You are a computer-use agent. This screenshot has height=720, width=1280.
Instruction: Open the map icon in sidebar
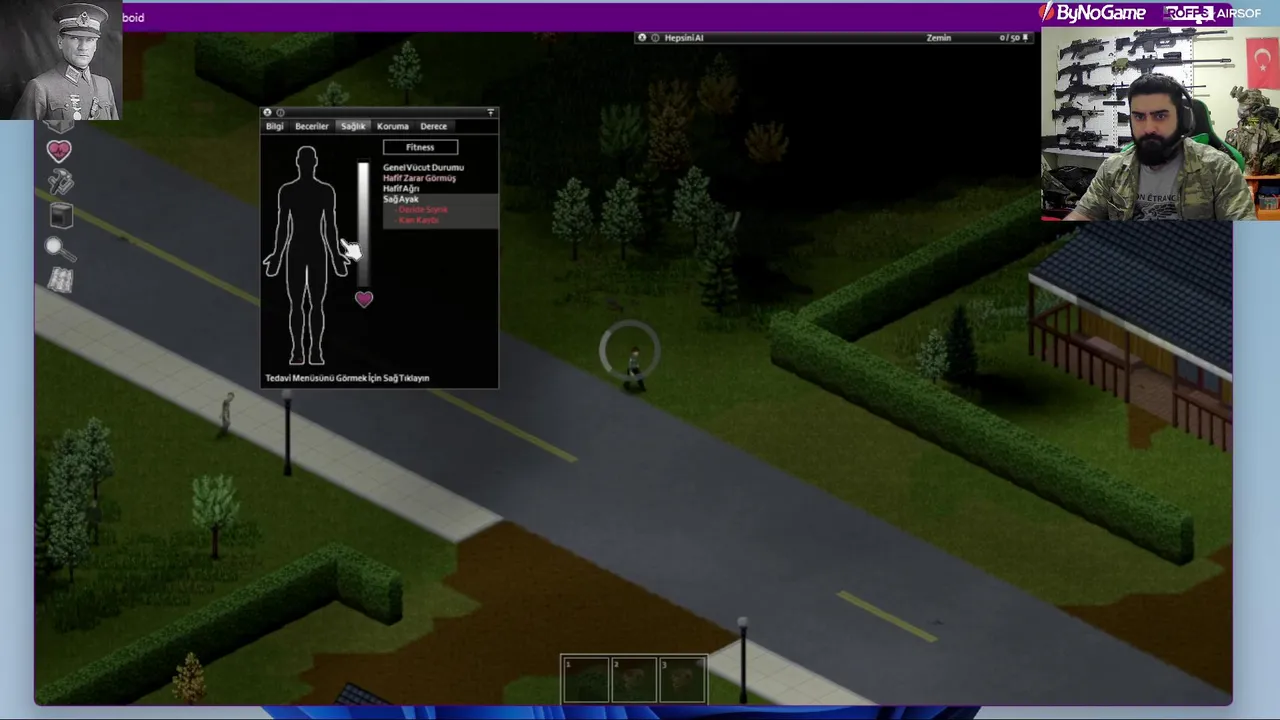coord(60,280)
